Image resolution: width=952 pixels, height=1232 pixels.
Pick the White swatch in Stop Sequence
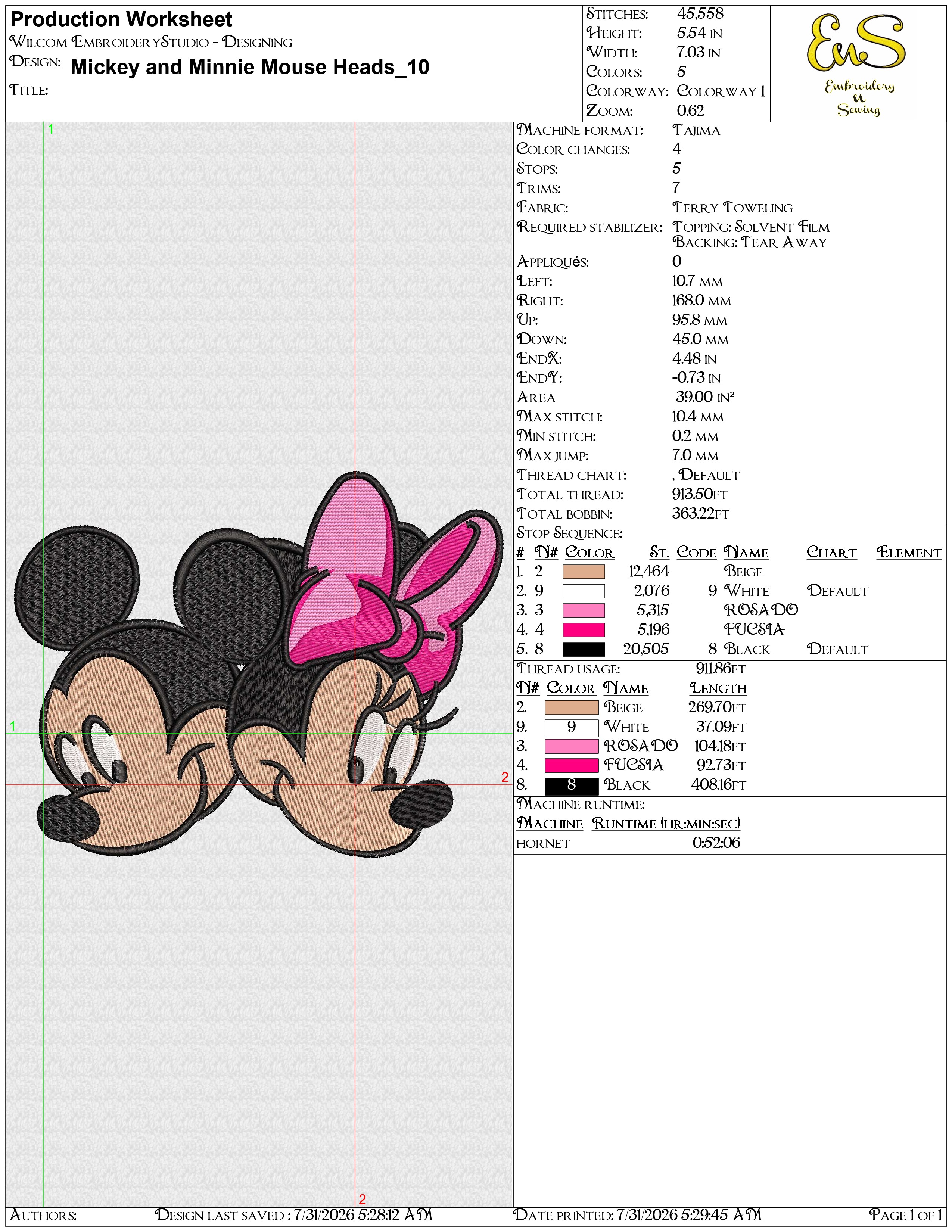pyautogui.click(x=584, y=591)
